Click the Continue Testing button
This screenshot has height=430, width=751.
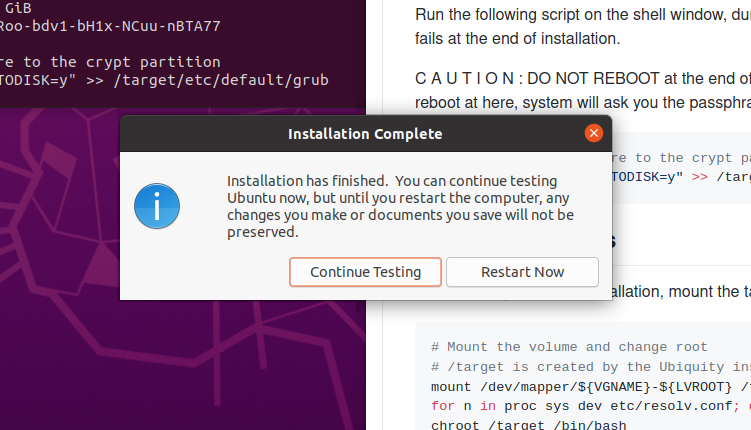pyautogui.click(x=364, y=272)
